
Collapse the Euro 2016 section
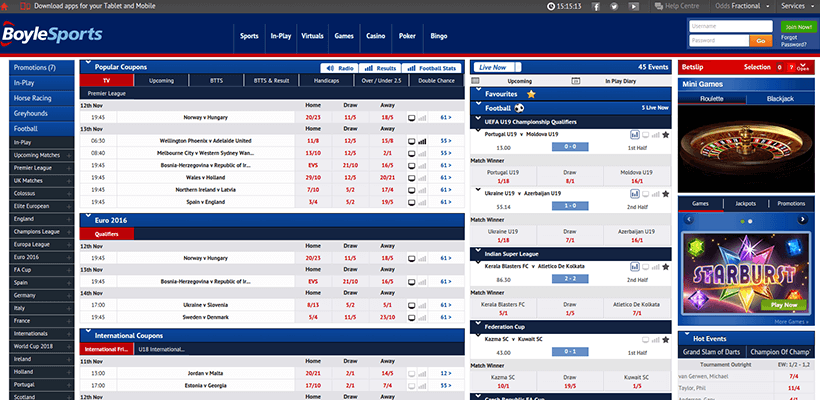pos(88,216)
